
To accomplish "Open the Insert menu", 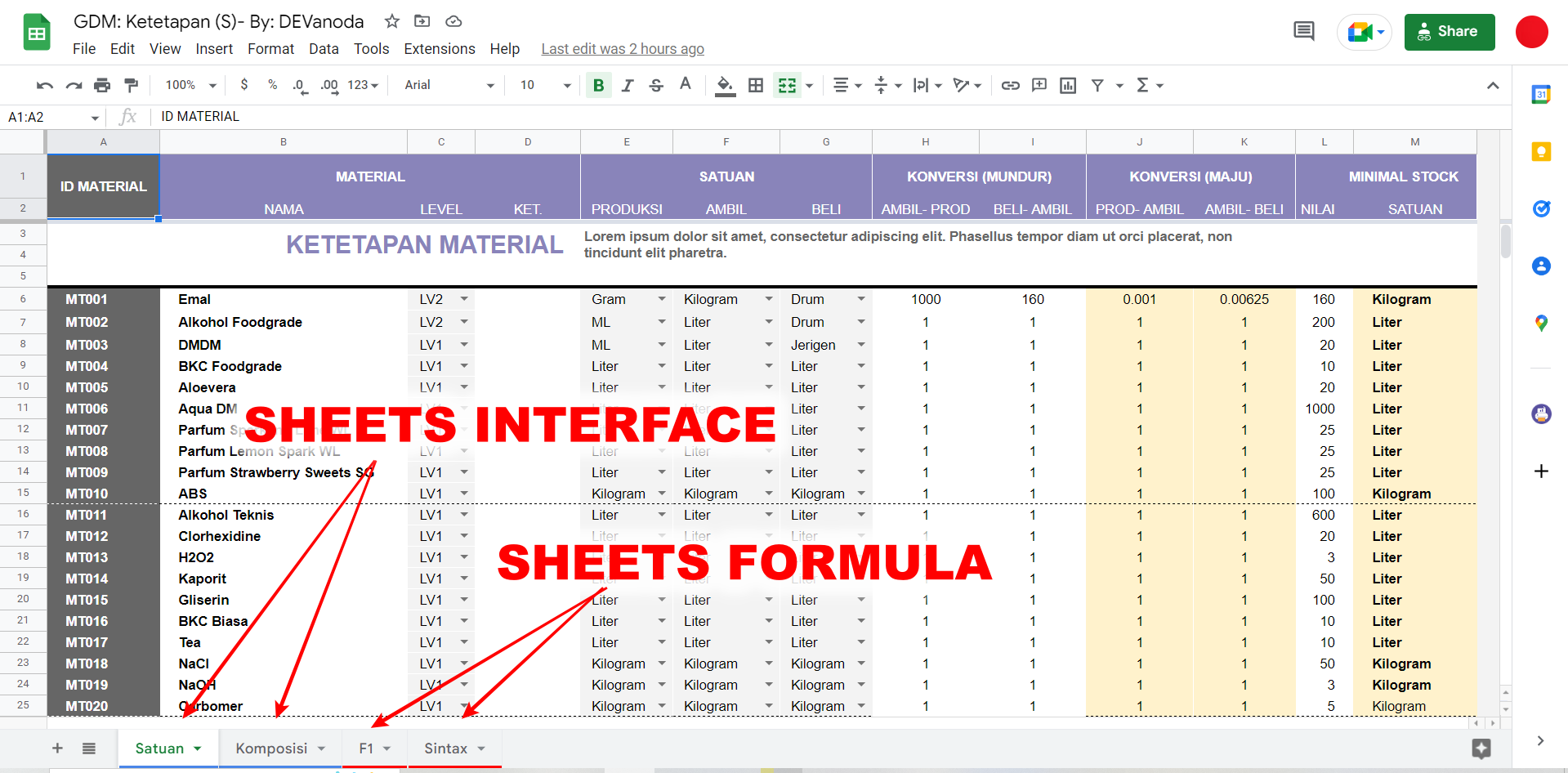I will 214,49.
